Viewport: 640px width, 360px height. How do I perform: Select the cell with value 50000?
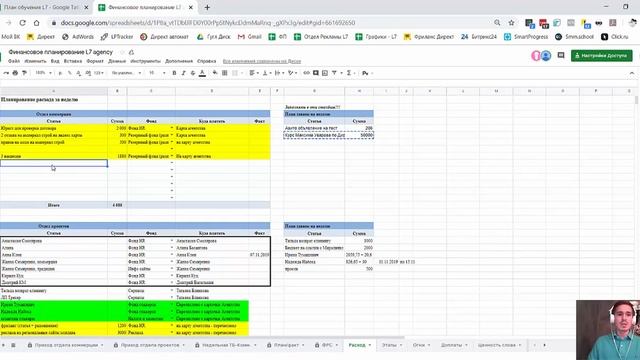(359, 135)
